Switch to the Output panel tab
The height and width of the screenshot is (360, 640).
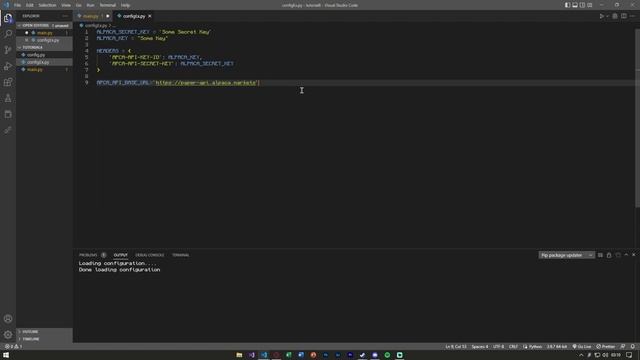coord(120,255)
